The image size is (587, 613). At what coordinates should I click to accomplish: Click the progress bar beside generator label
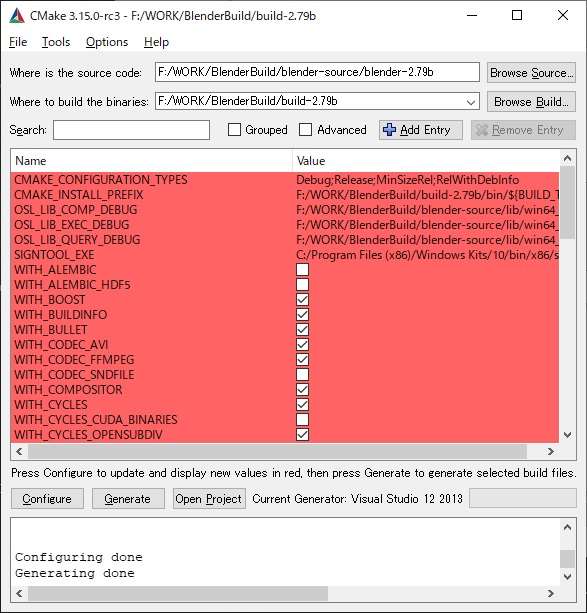522,498
